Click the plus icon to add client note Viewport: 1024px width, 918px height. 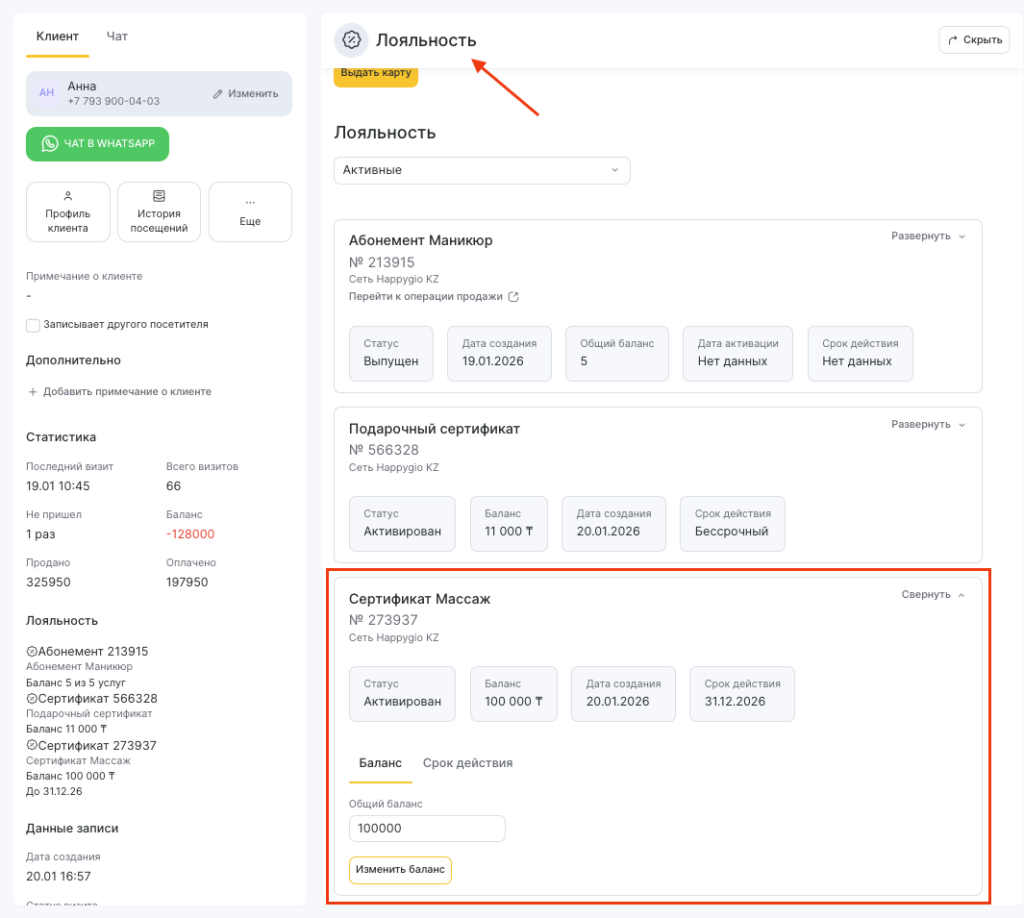32,392
